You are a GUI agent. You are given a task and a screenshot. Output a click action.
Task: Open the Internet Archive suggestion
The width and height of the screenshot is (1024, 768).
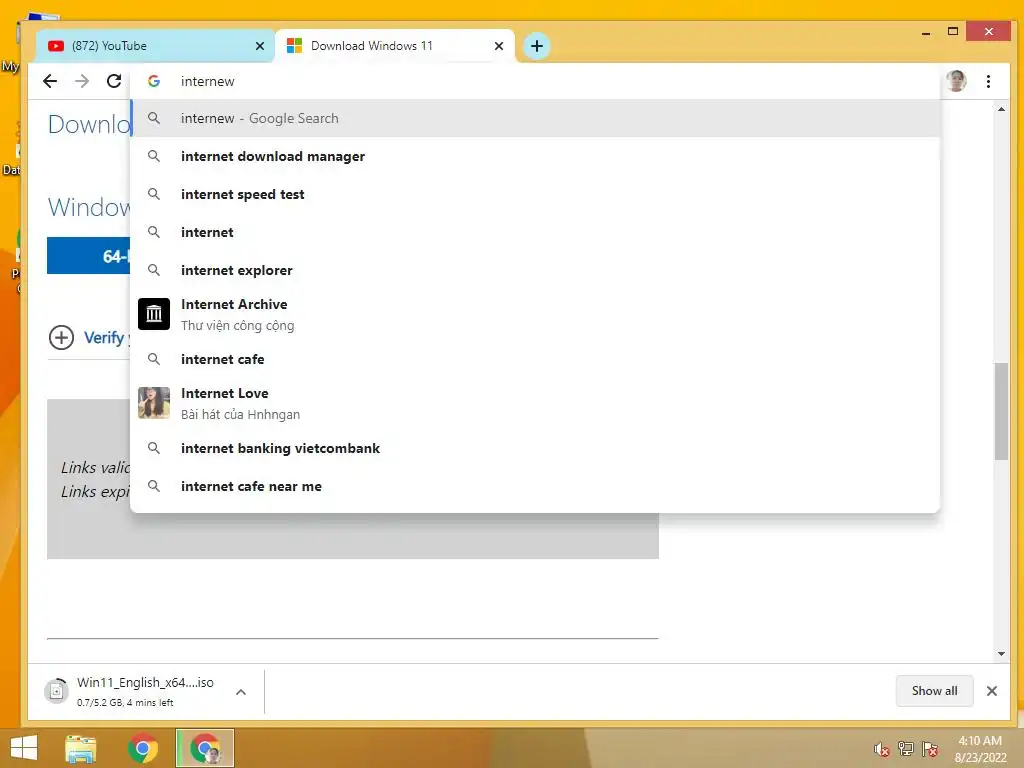(x=536, y=314)
